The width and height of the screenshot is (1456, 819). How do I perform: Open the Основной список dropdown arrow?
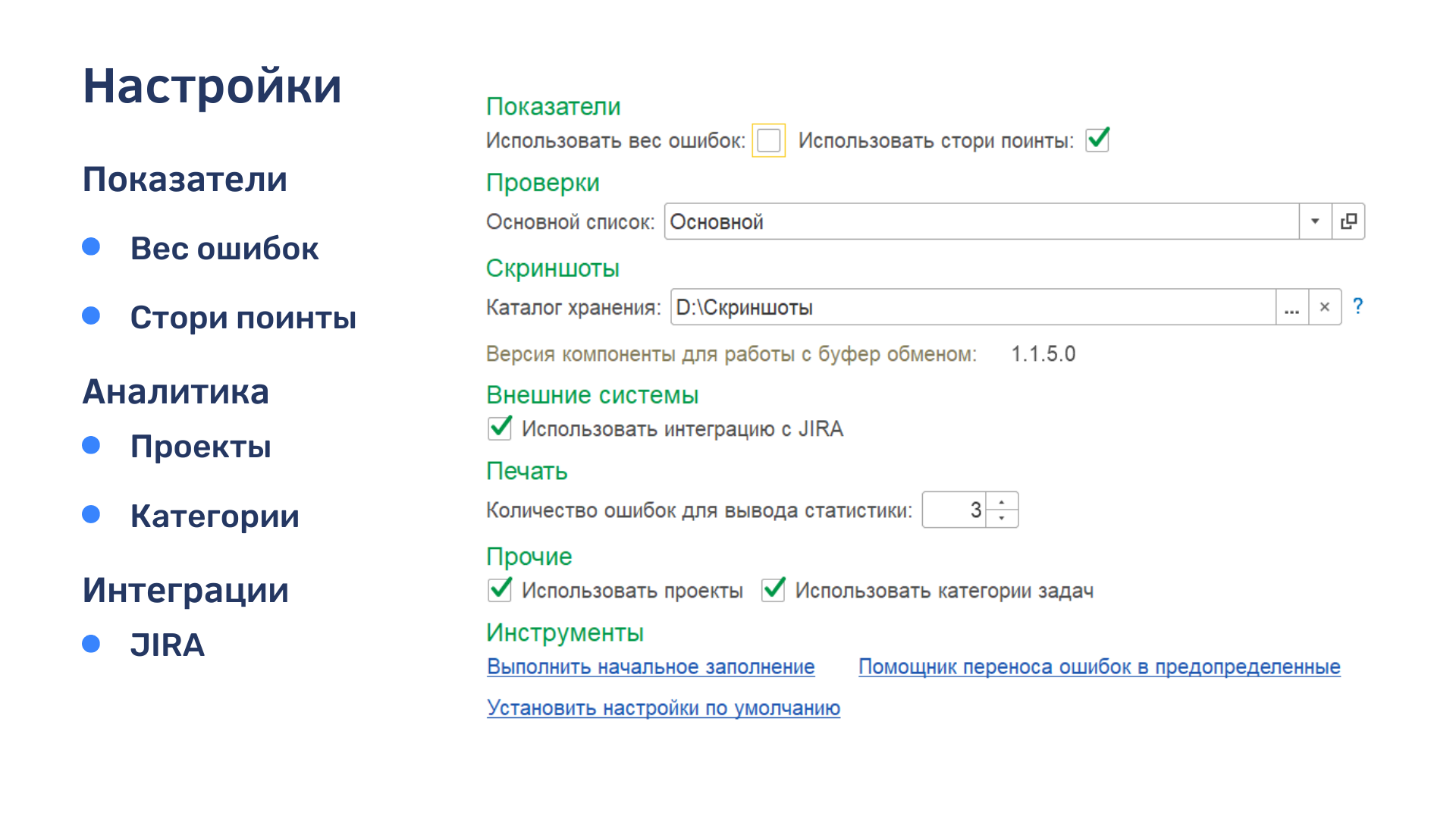tap(1315, 221)
